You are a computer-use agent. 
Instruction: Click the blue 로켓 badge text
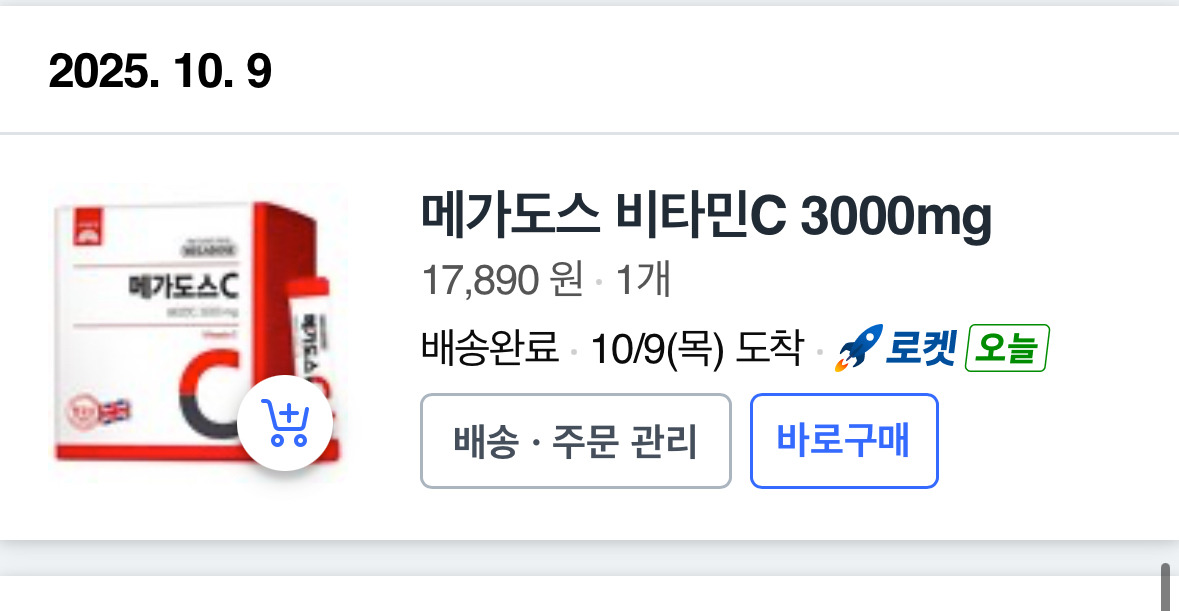tap(921, 348)
